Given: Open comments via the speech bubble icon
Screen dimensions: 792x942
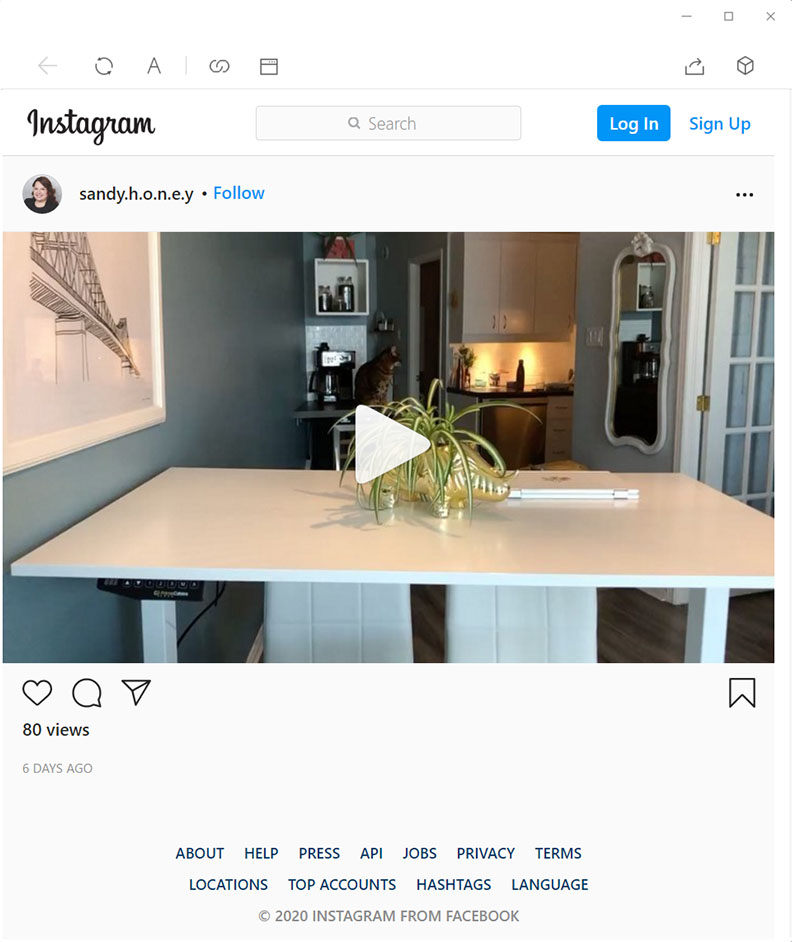Looking at the screenshot, I should point(87,693).
